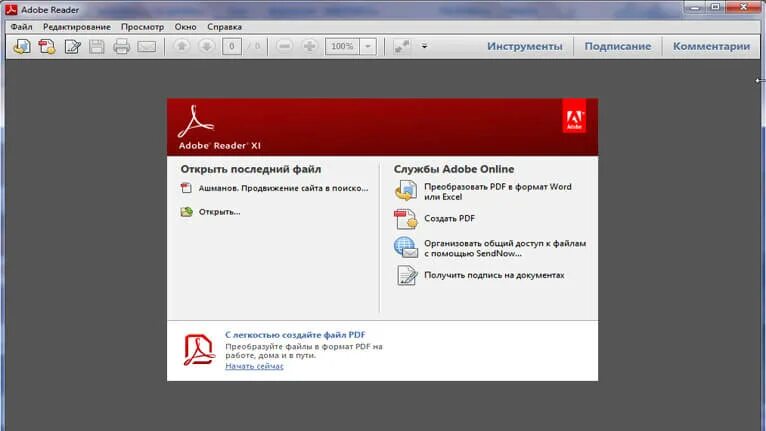Click the Zoom in plus icon
This screenshot has width=766, height=431.
[x=309, y=46]
